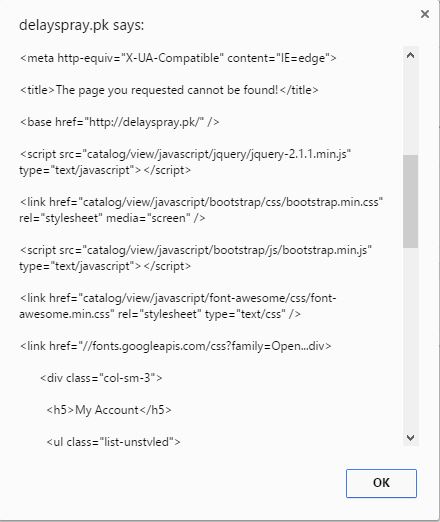Click the OK button
Viewport: 440px width, 522px height.
(x=381, y=483)
